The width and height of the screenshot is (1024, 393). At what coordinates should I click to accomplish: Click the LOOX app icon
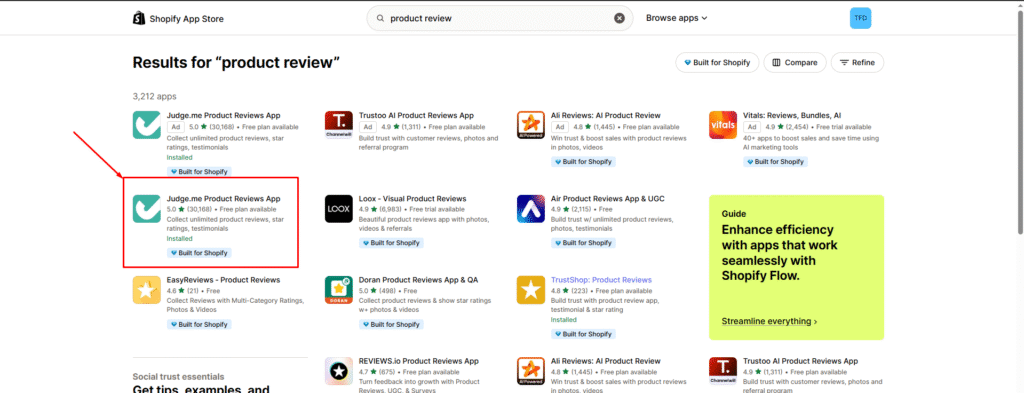point(339,208)
